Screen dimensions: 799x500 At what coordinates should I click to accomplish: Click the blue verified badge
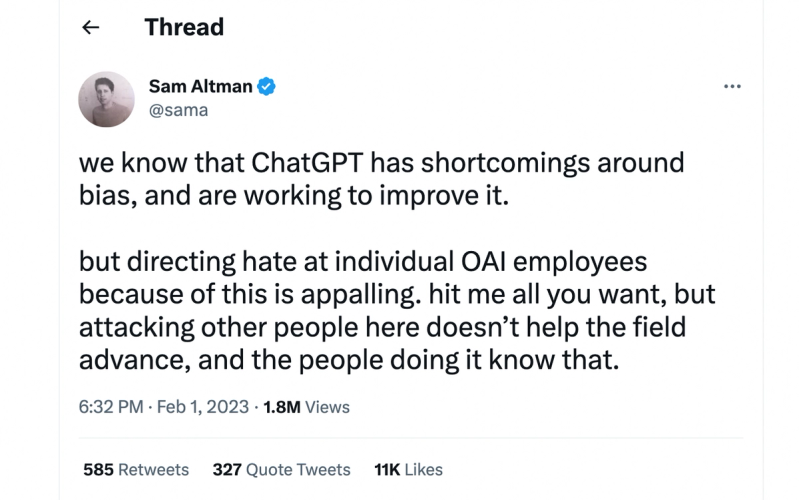pos(267,87)
